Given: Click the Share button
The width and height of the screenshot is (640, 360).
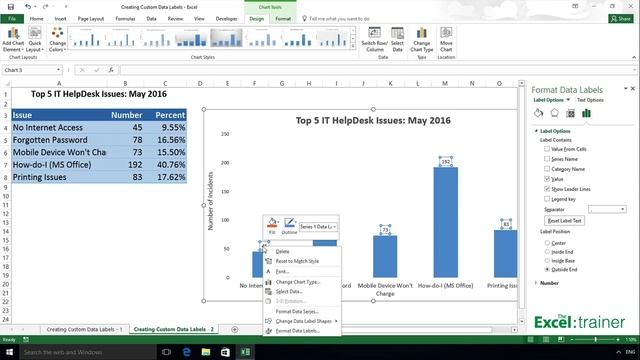Looking at the screenshot, I should click(x=621, y=19).
